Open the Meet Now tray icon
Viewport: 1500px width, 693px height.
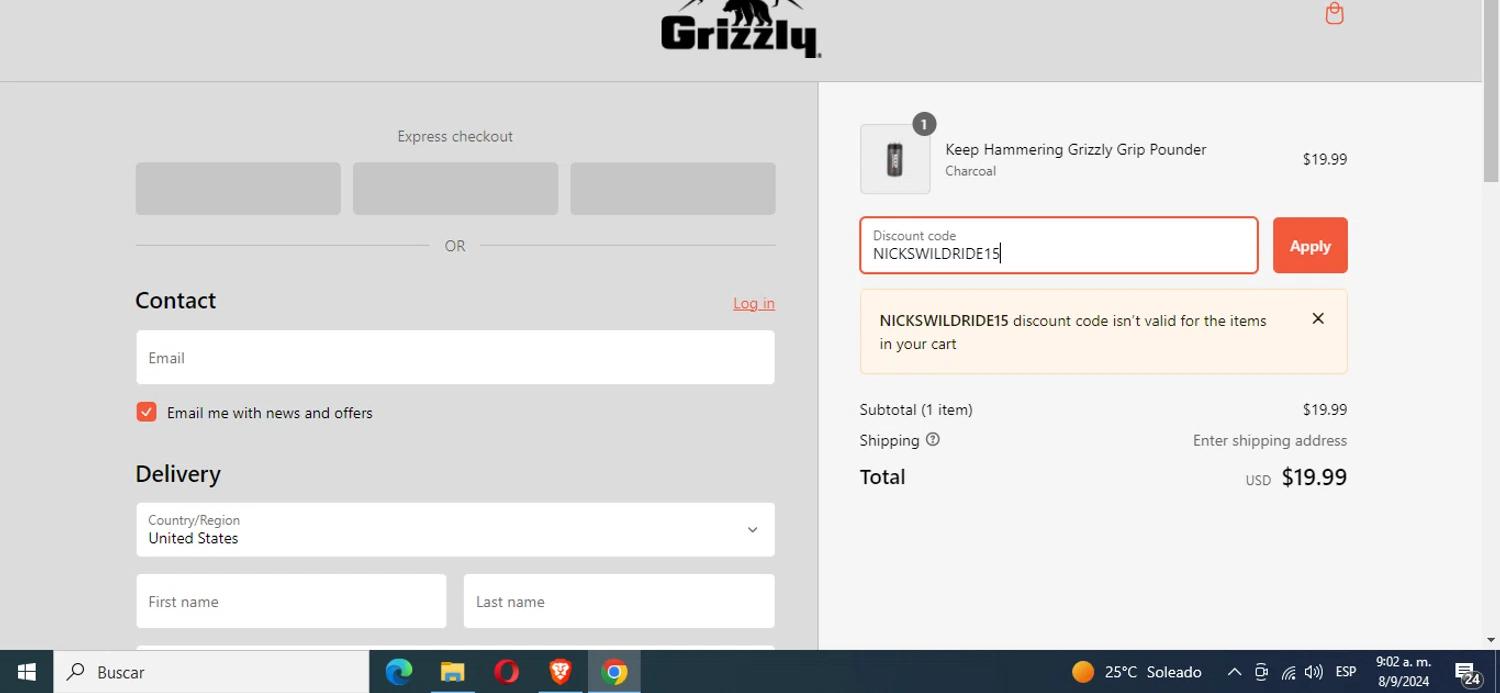pos(1261,672)
